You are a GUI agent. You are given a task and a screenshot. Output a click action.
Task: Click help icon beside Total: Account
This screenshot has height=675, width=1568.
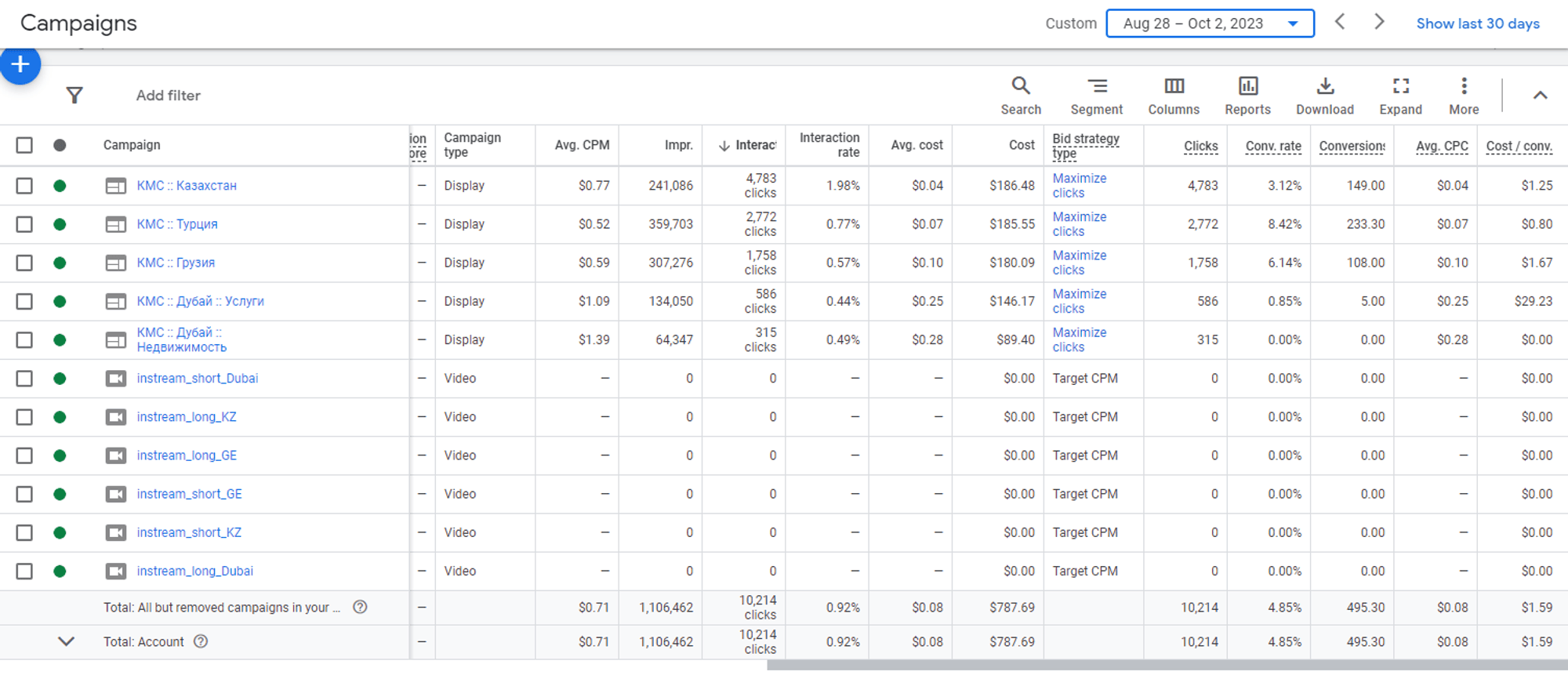point(201,641)
